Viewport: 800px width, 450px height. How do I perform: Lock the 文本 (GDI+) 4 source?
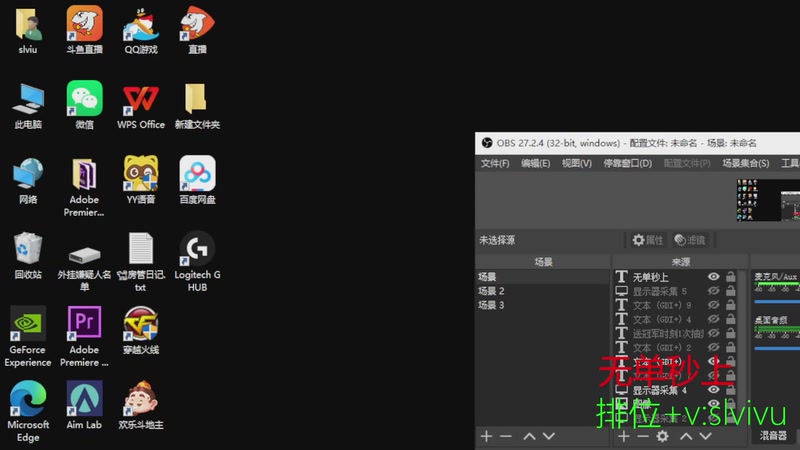tap(731, 319)
